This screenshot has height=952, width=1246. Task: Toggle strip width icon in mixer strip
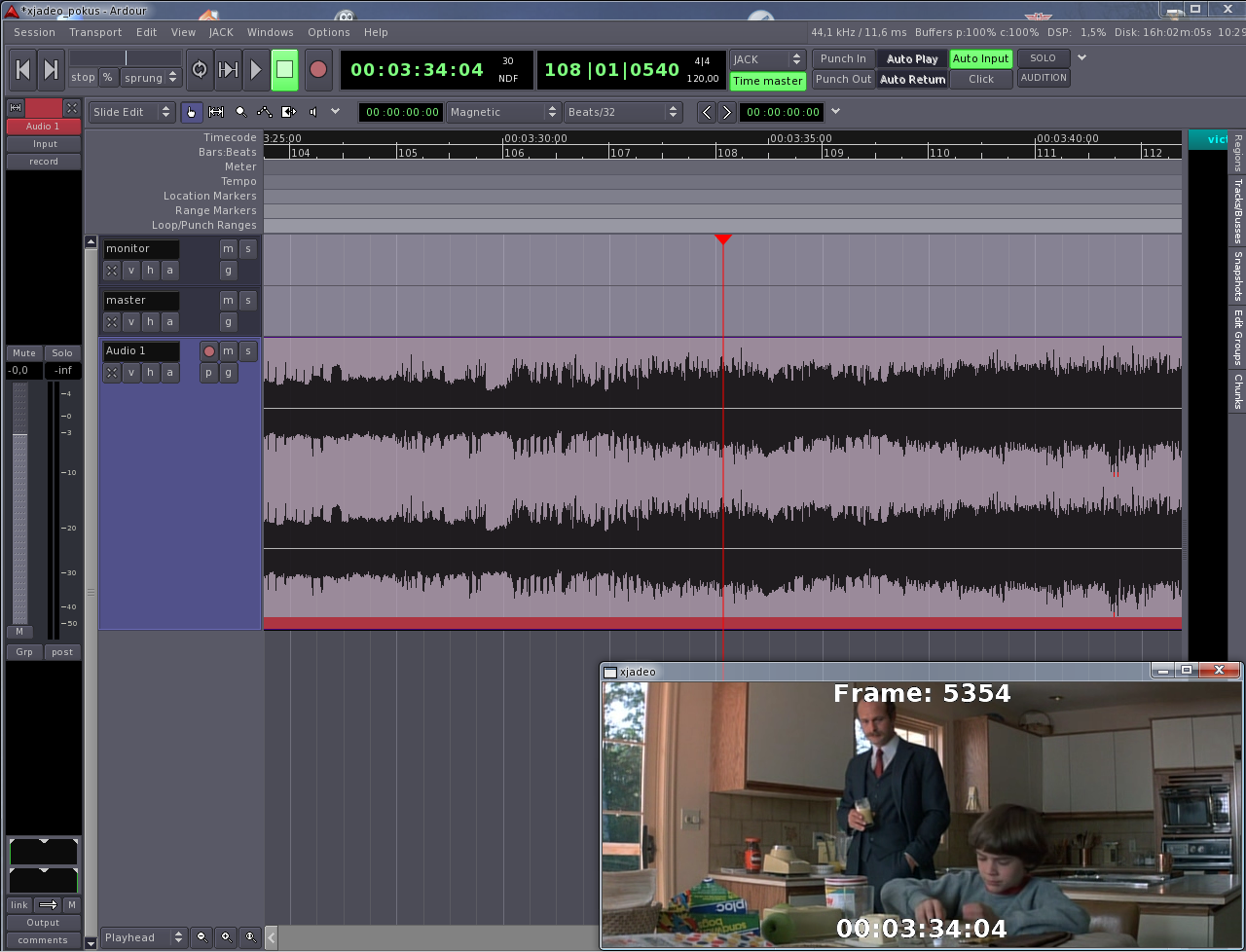coord(16,108)
